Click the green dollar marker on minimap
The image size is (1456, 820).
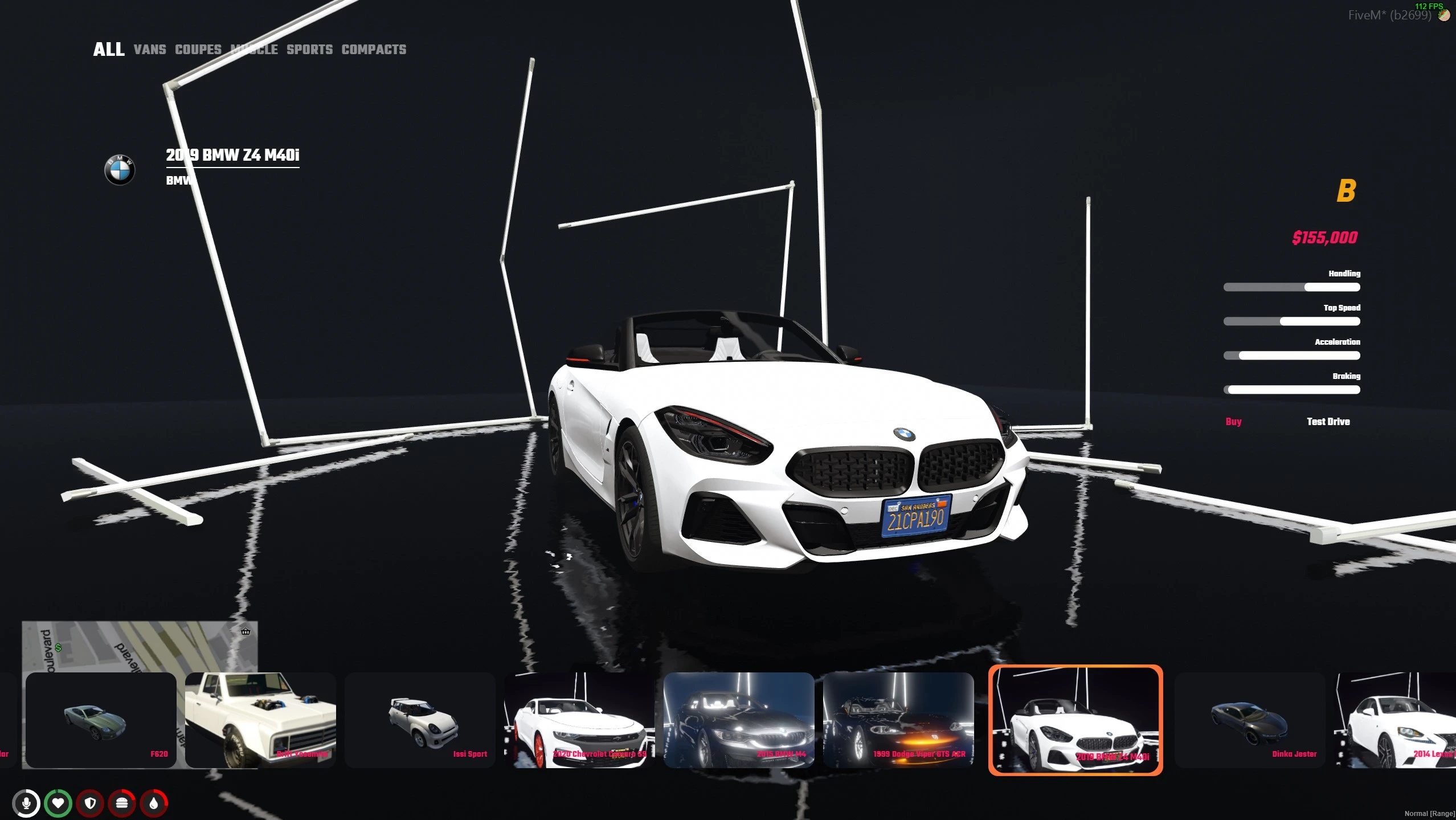[x=58, y=648]
